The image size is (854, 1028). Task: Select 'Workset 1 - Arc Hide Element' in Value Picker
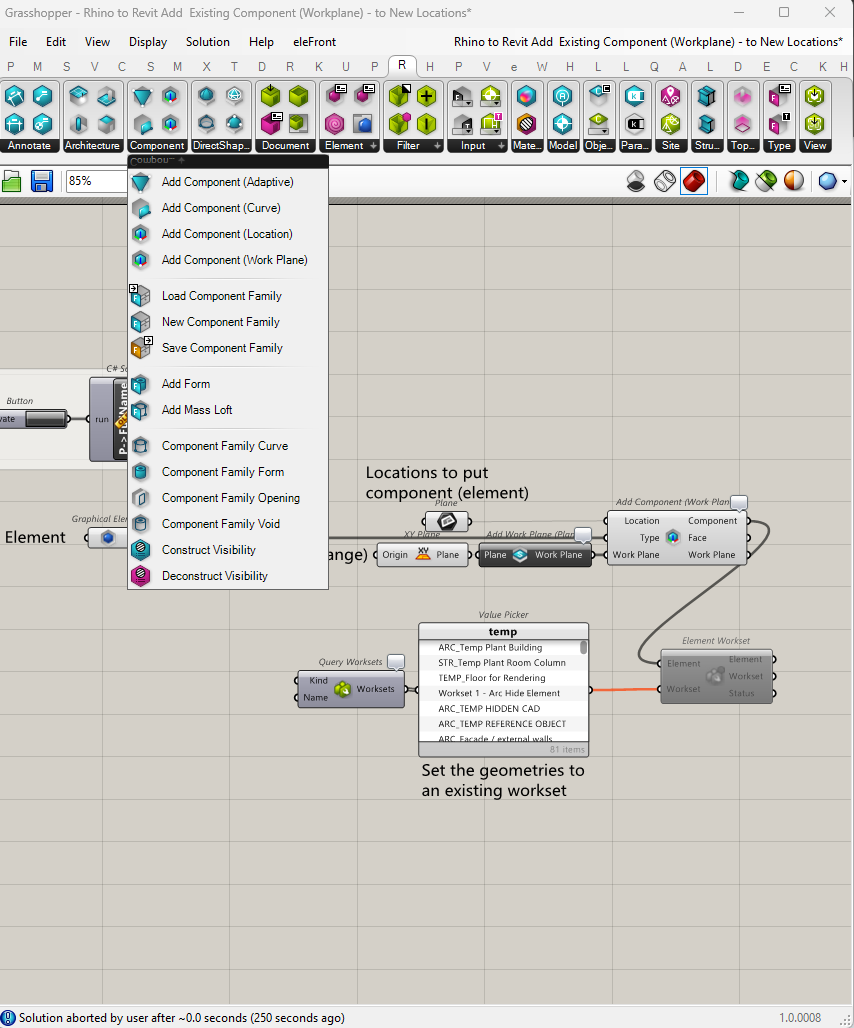coord(499,693)
